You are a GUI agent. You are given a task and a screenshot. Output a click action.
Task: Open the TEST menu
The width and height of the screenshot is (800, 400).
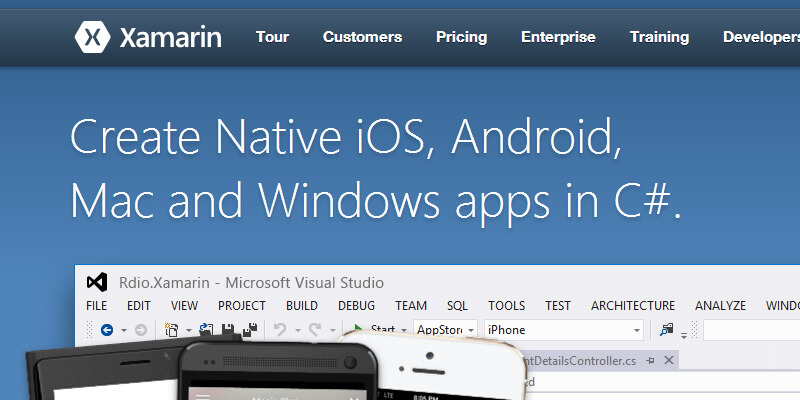point(558,306)
